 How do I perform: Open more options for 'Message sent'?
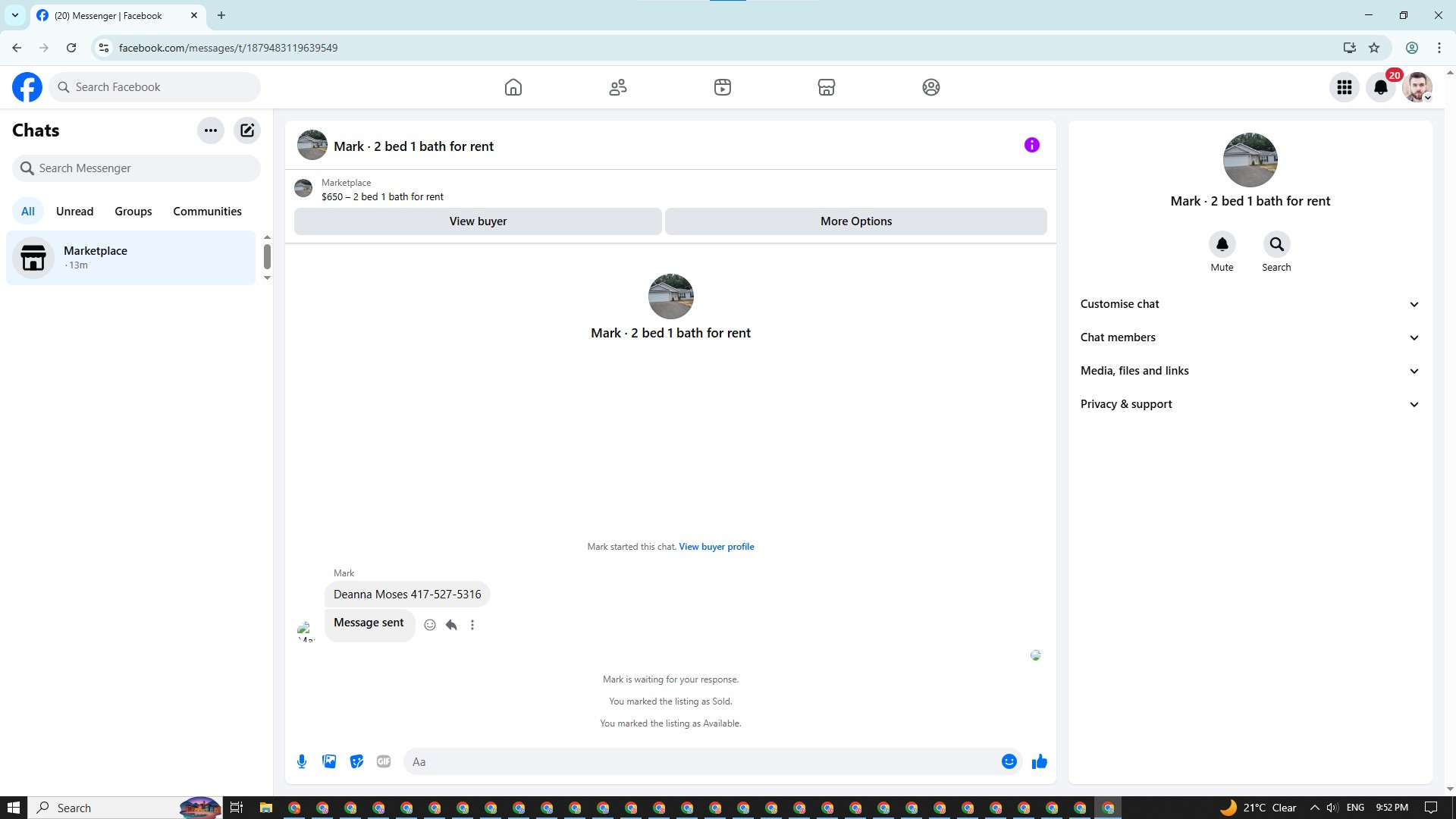(x=472, y=625)
